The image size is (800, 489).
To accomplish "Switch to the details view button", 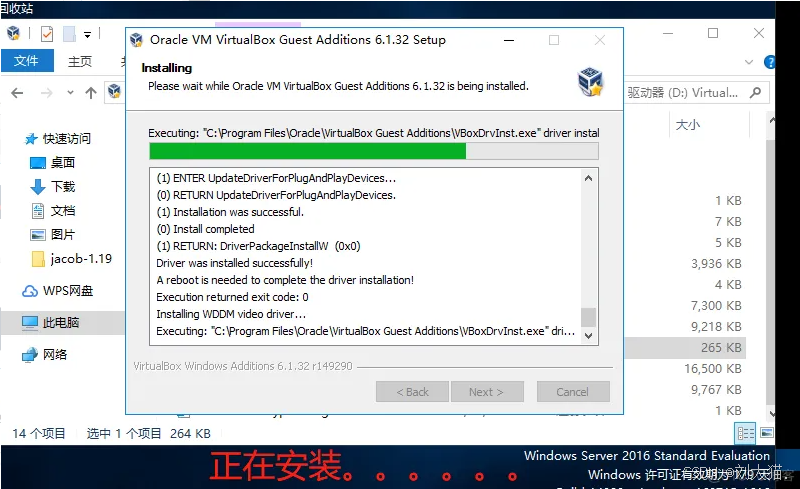I will point(745,434).
